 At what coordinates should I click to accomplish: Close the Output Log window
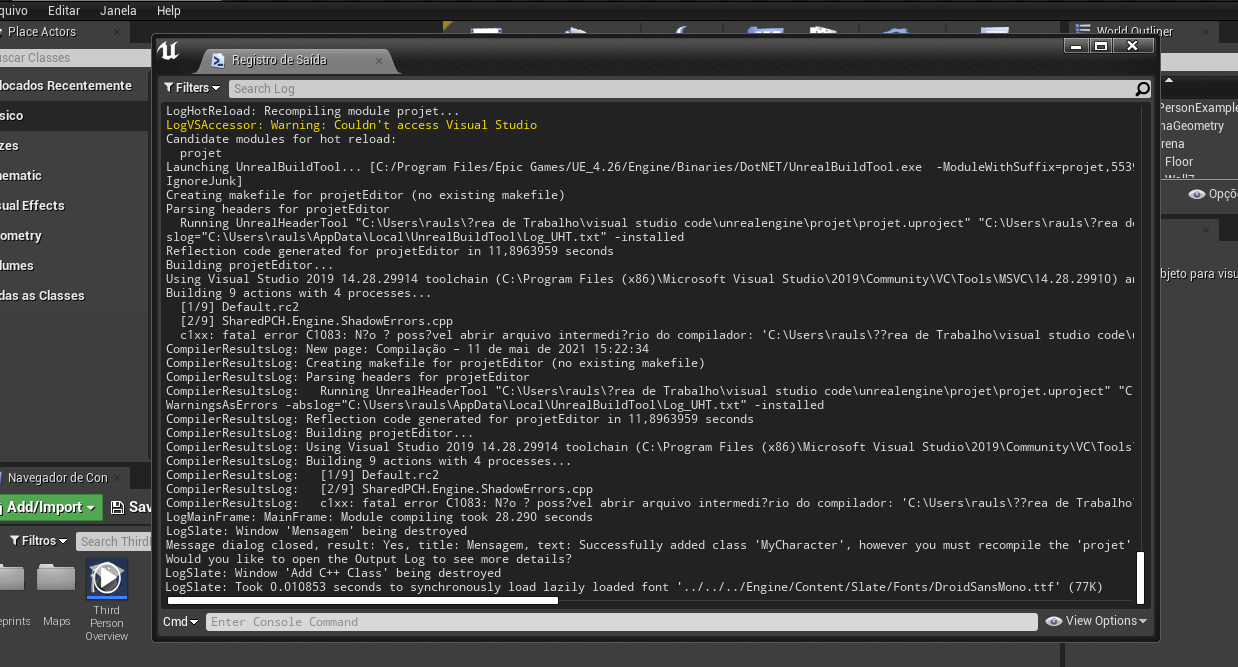[1132, 46]
